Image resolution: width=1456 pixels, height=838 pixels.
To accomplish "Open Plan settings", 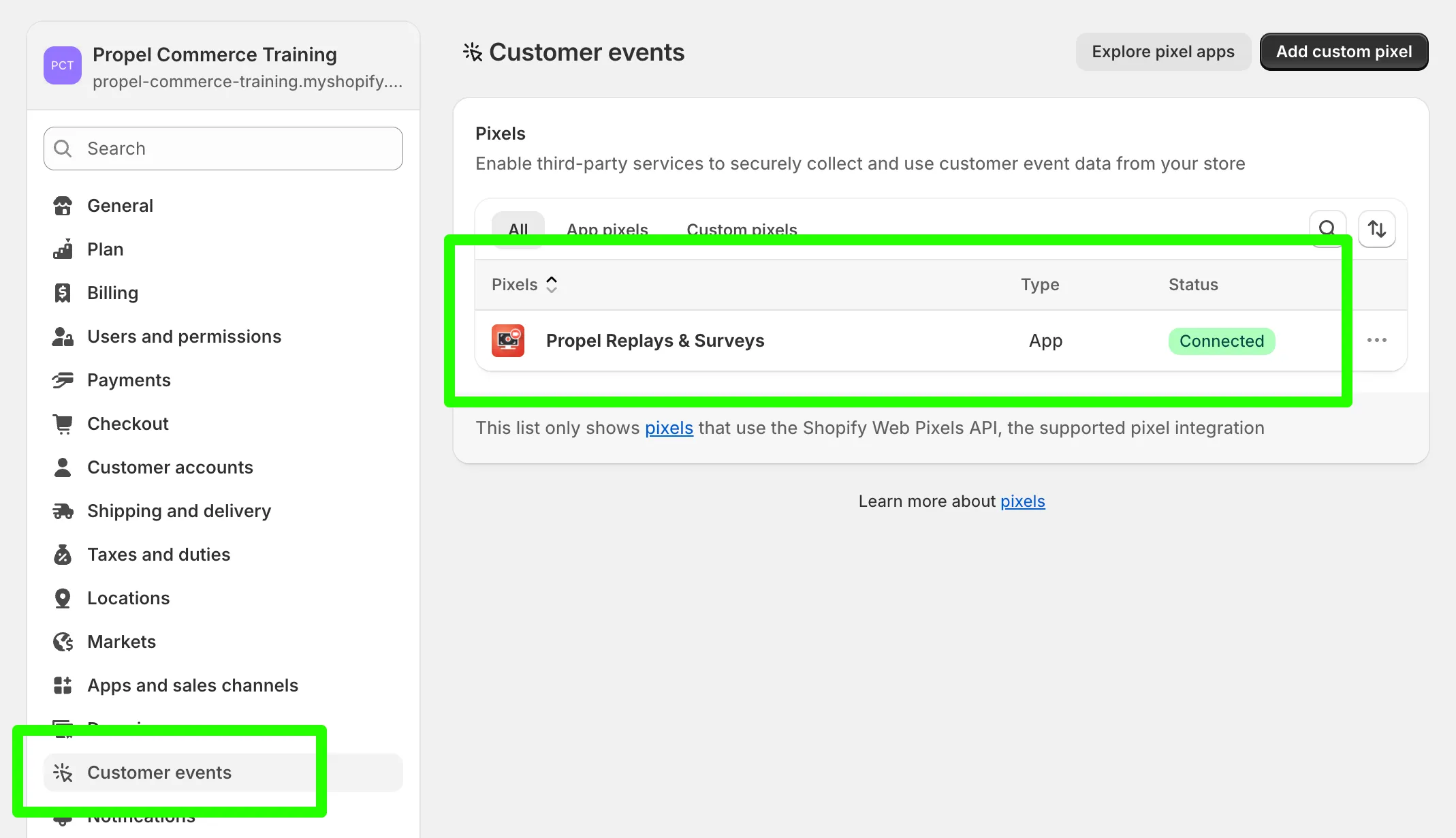I will point(223,249).
